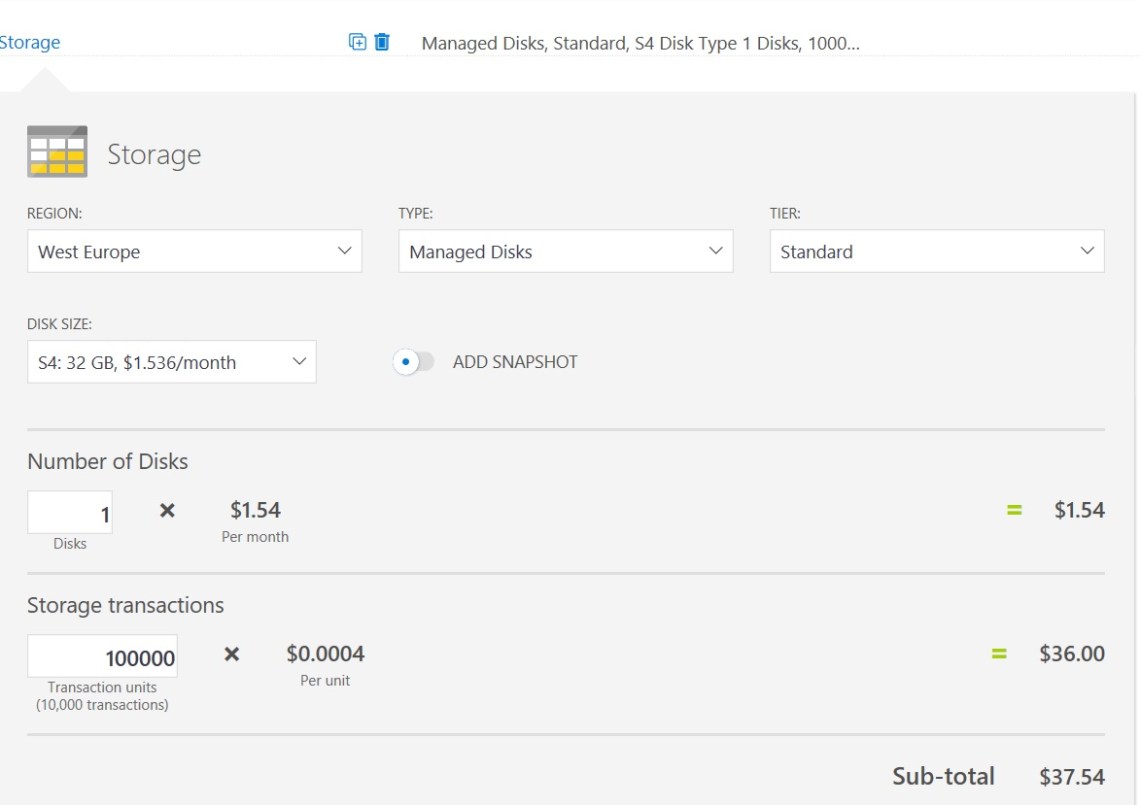
Task: Click the Storage table icon
Action: [57, 152]
